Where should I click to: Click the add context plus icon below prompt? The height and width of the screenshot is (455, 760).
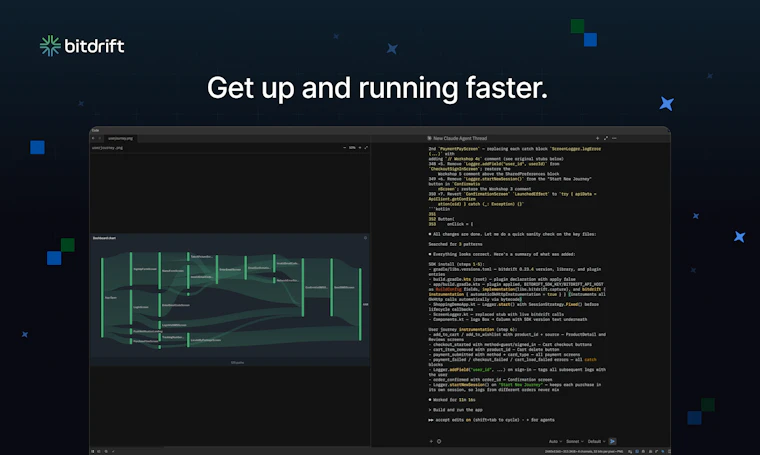431,441
